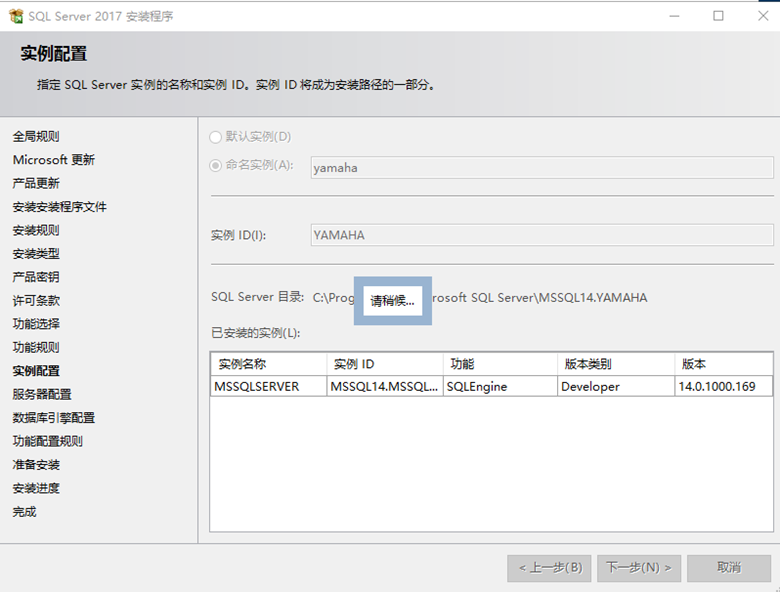Click the 版本类别 column header
This screenshot has width=780, height=592.
(616, 364)
